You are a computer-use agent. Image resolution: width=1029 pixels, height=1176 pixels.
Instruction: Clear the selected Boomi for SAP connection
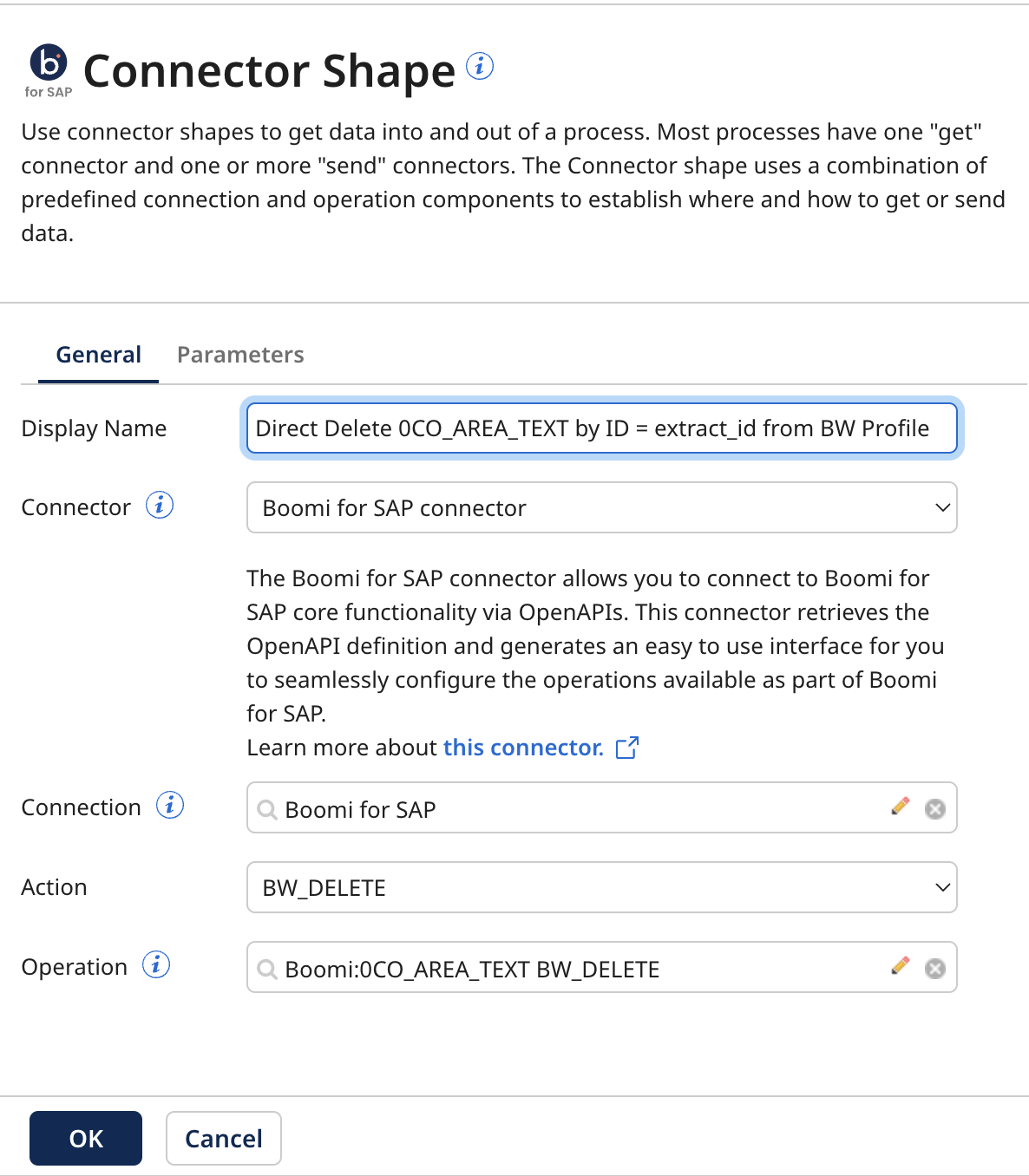click(x=934, y=808)
